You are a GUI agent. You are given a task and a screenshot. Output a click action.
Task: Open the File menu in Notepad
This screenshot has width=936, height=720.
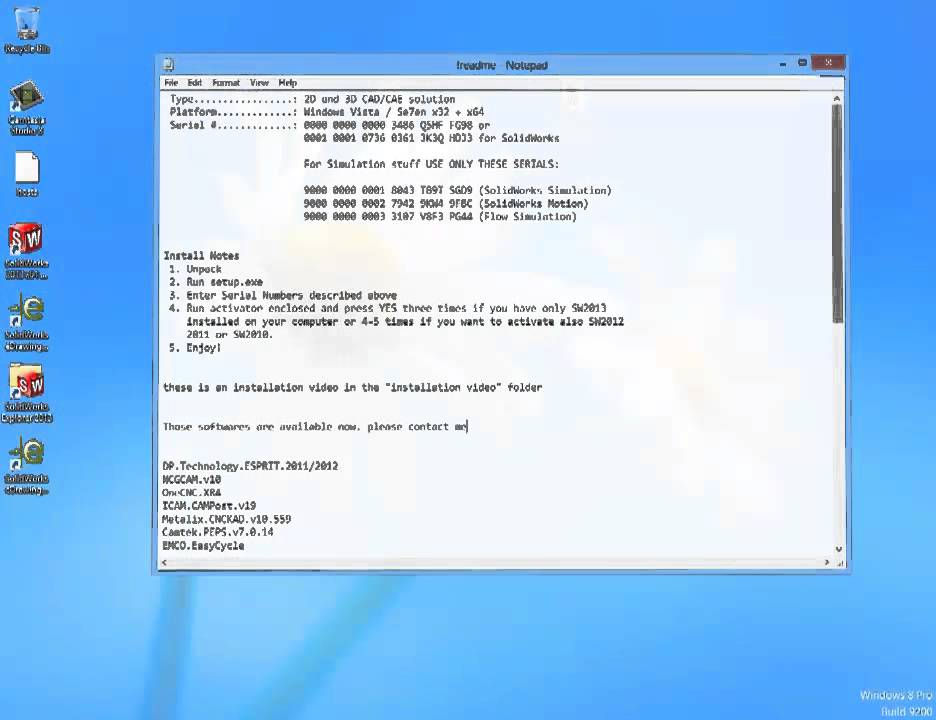pyautogui.click(x=171, y=83)
